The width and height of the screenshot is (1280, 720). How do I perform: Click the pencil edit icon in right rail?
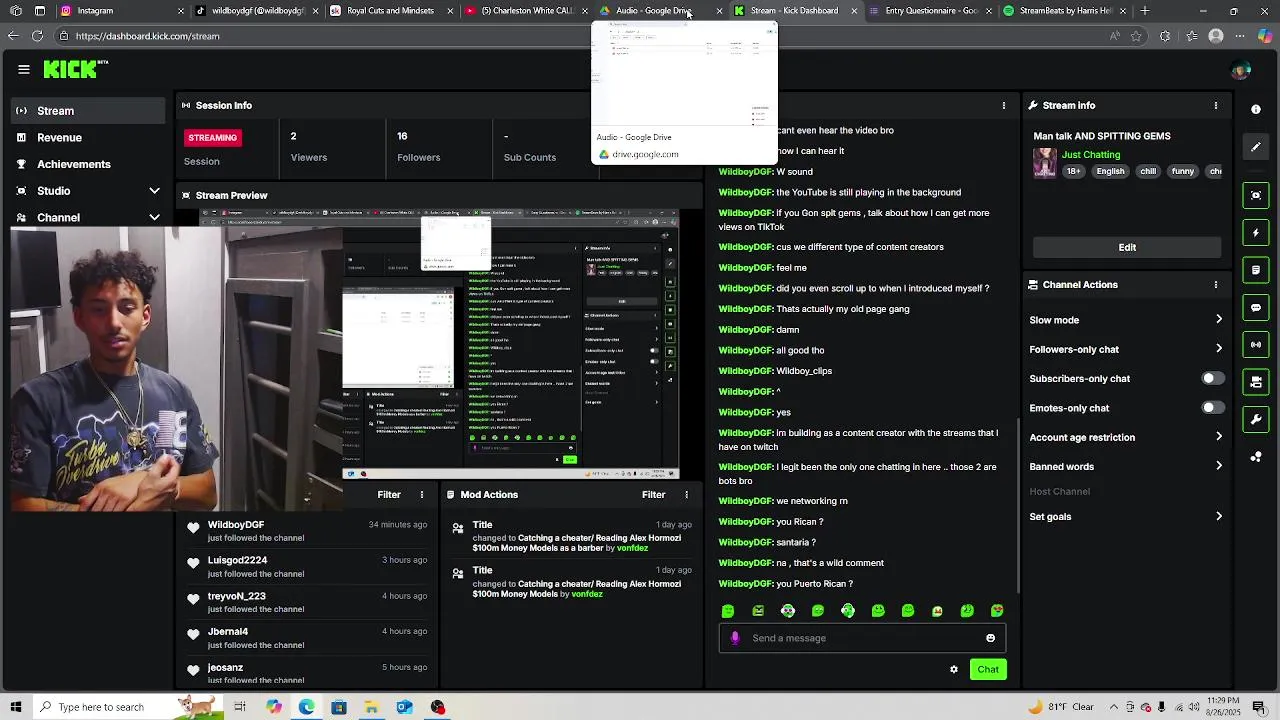click(x=1256, y=147)
